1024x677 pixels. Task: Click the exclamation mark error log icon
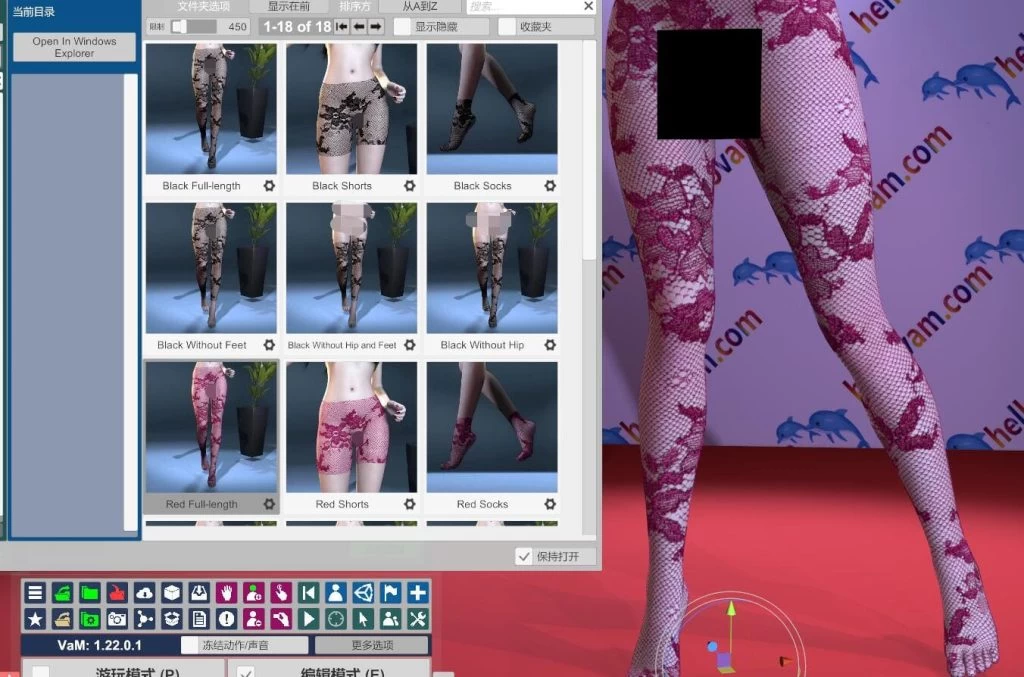(x=226, y=619)
